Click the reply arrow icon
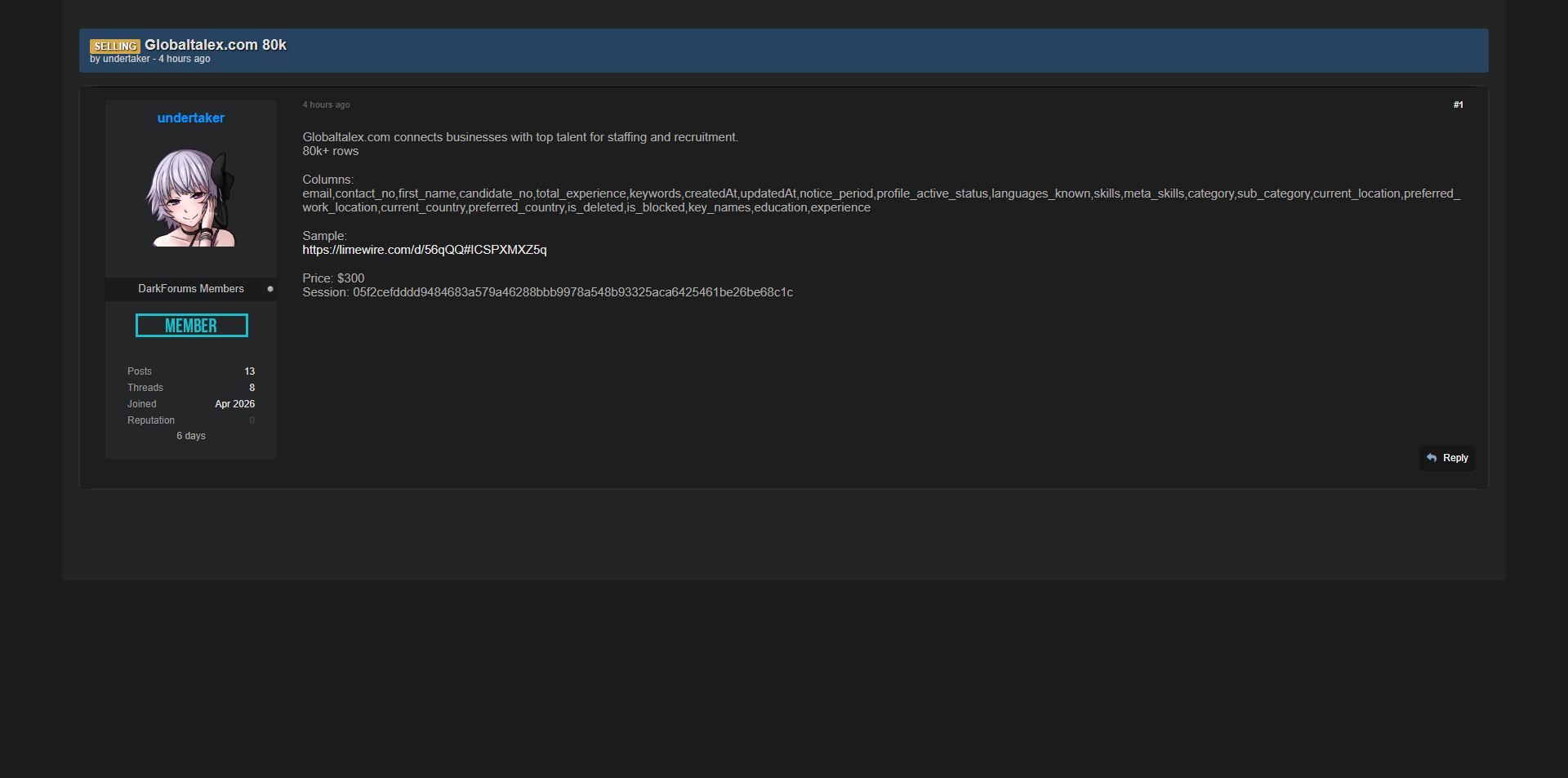 [1432, 458]
